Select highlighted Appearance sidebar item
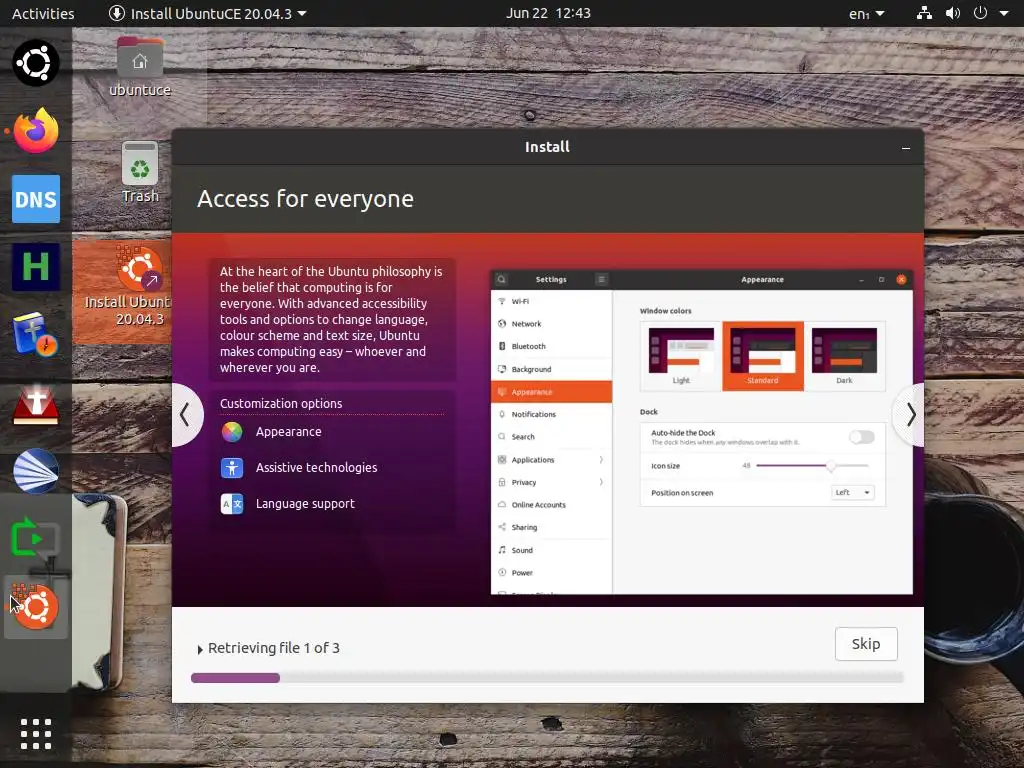 tap(551, 392)
